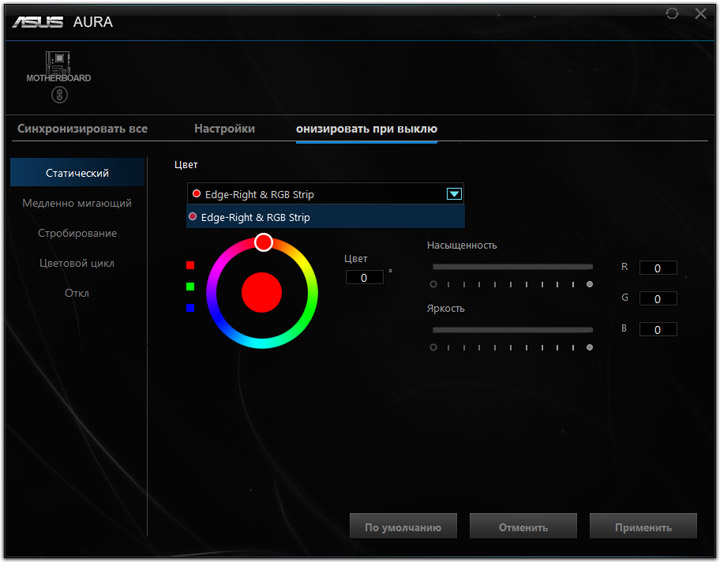Expand the Edge-Right & RGB Strip dropdown arrow
The width and height of the screenshot is (720, 562).
point(454,194)
